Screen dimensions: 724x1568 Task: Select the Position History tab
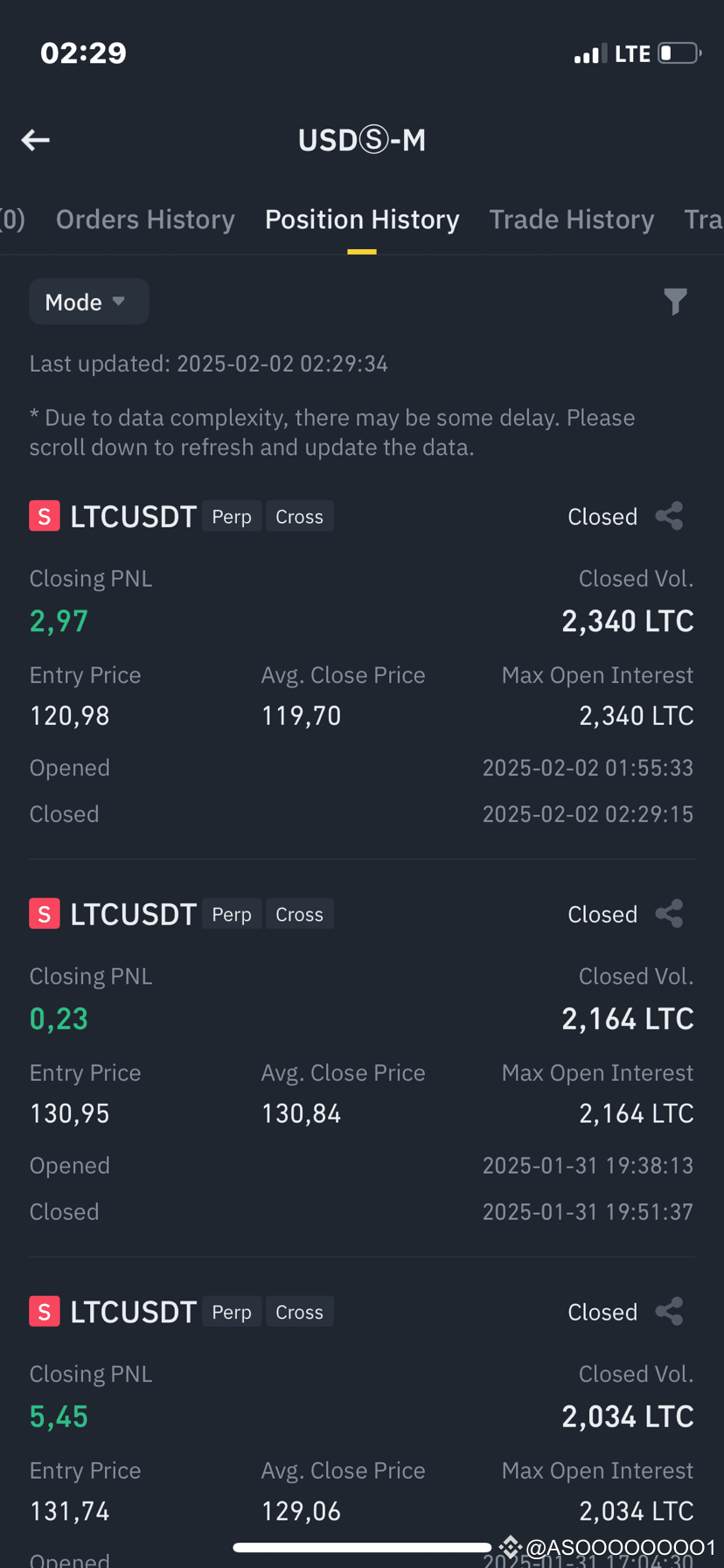coord(362,220)
